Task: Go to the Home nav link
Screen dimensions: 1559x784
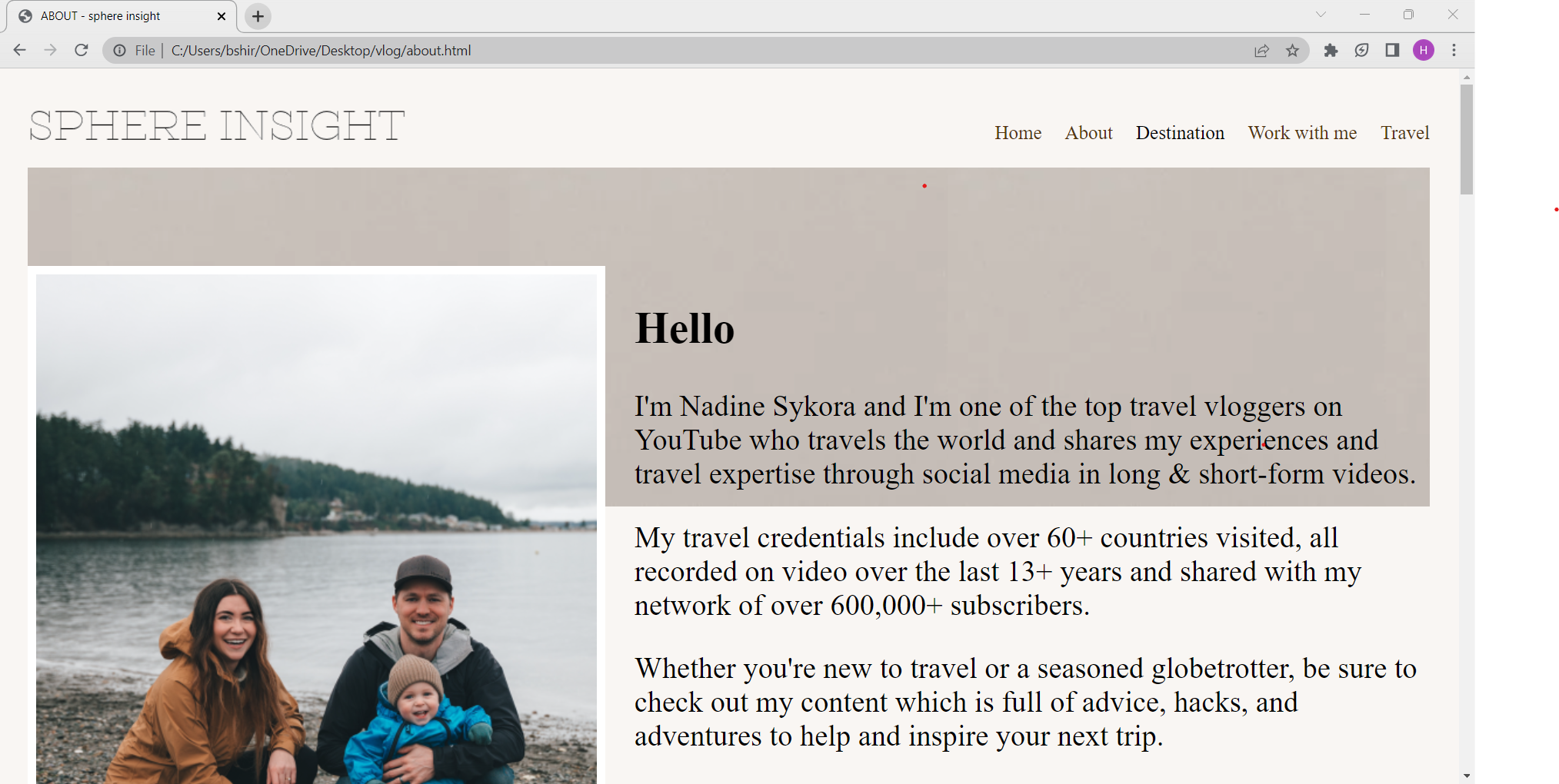Action: click(x=1018, y=133)
